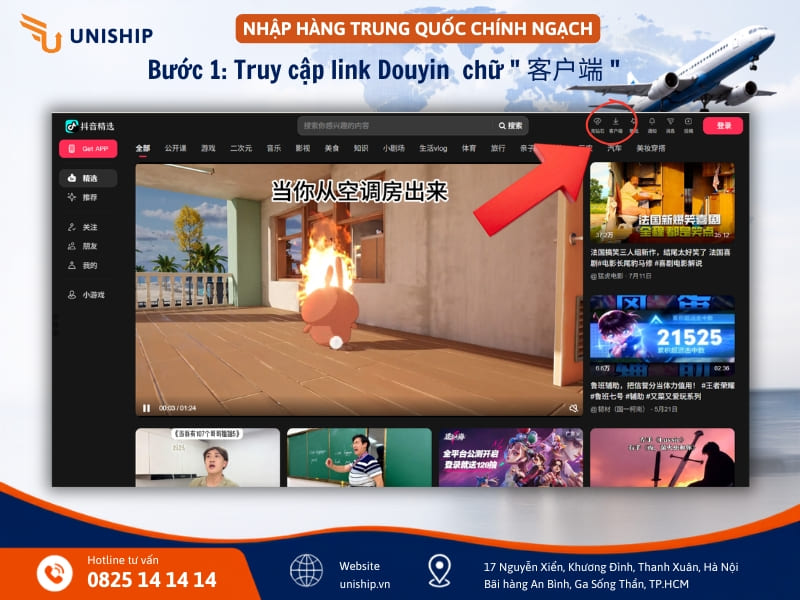Open the 全平台公测开启 game promo thumbnail
The height and width of the screenshot is (600, 800).
click(x=511, y=458)
